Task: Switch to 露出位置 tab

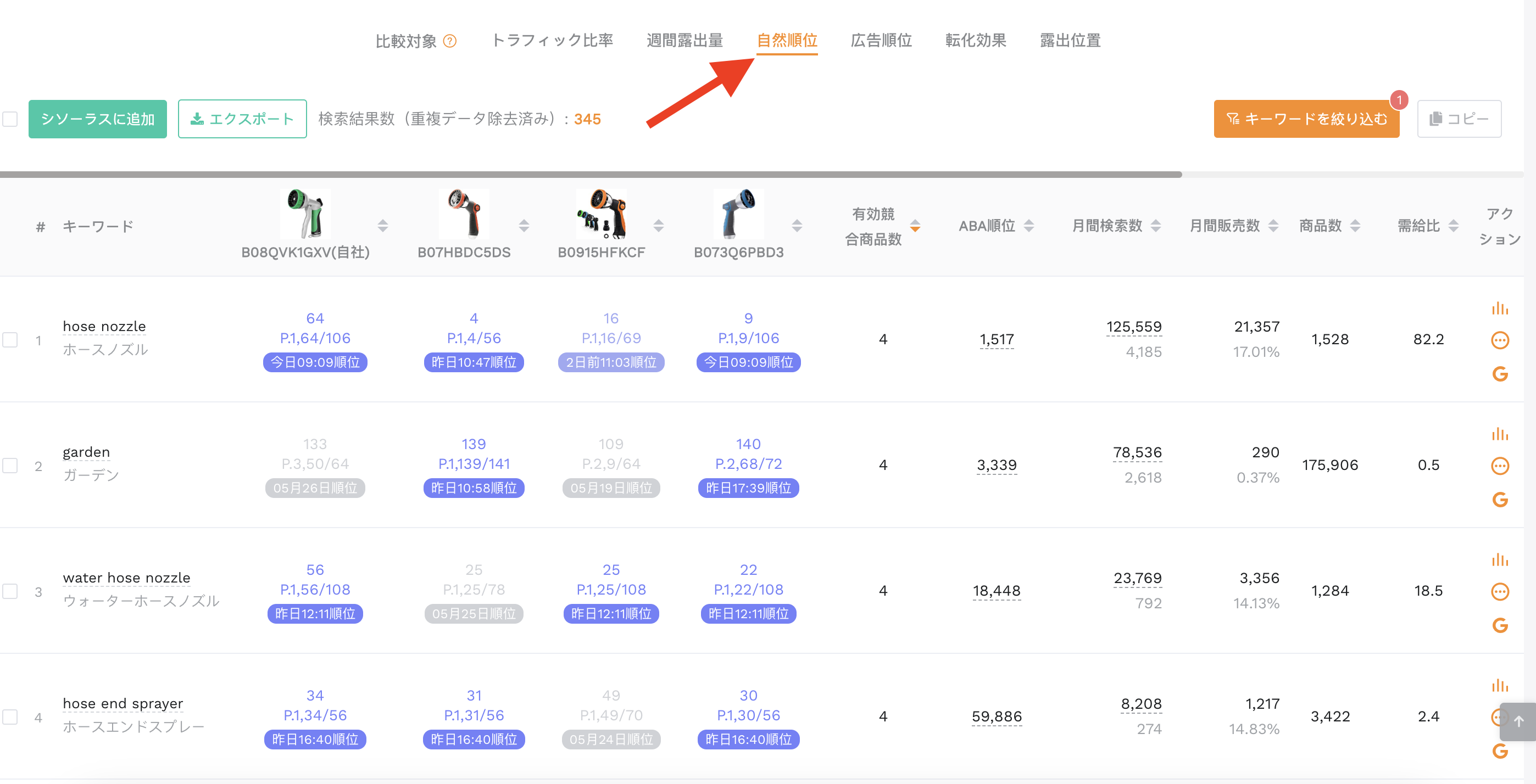Action: (1070, 41)
